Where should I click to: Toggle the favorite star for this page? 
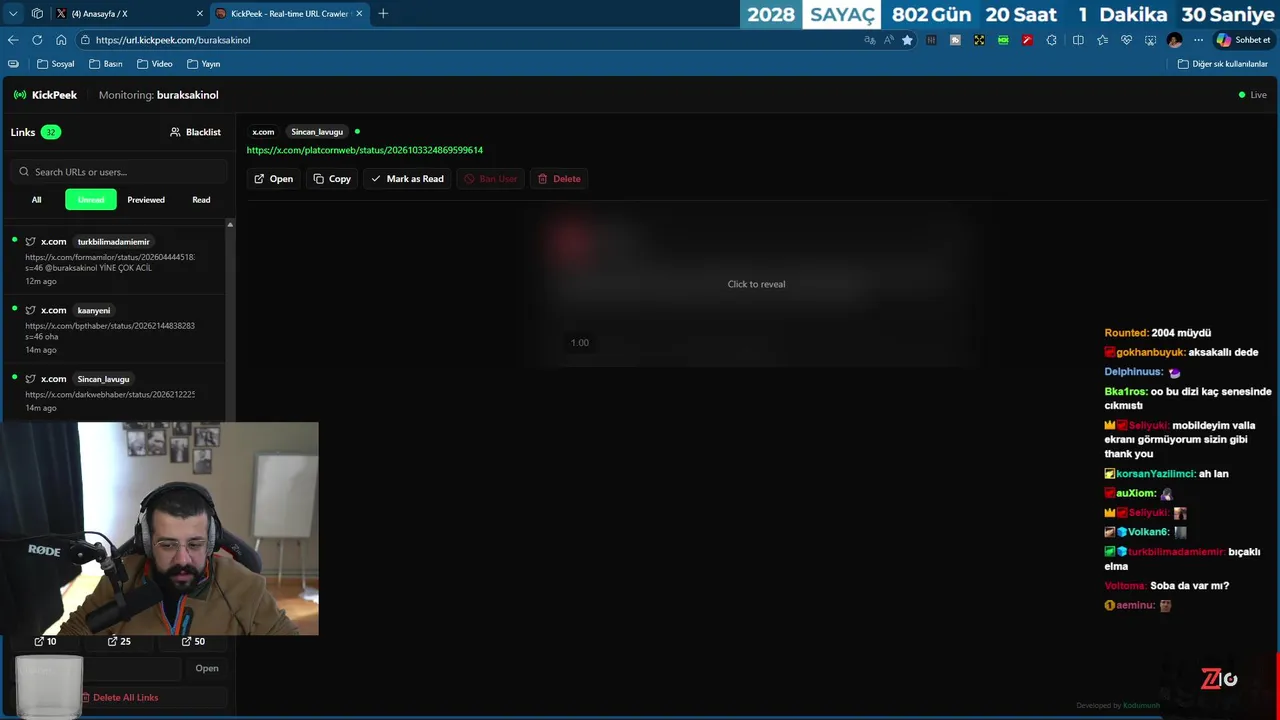[x=907, y=40]
